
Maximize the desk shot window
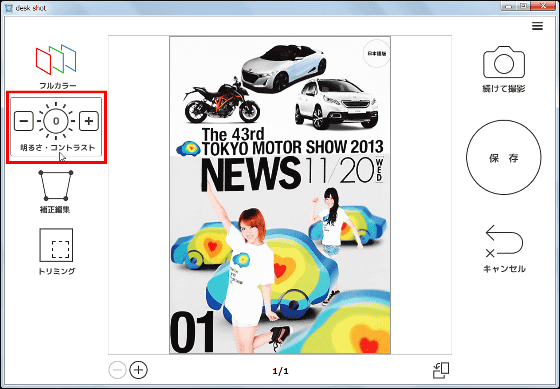523,6
